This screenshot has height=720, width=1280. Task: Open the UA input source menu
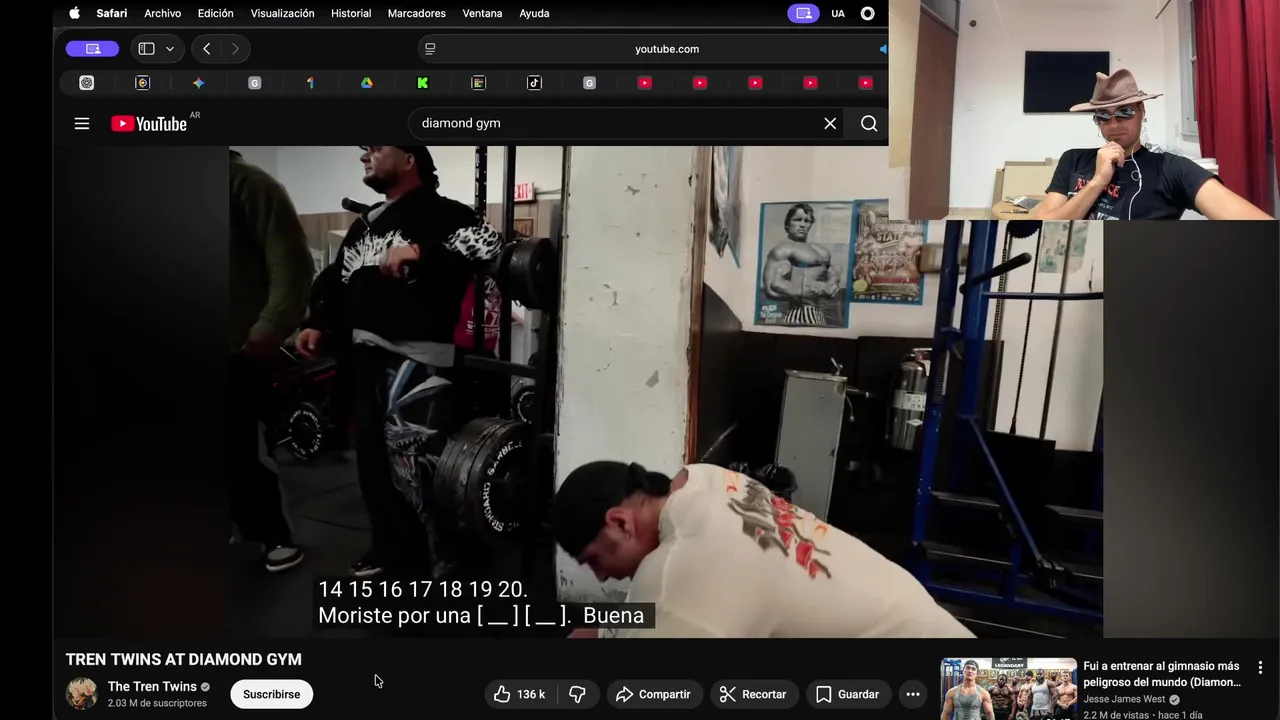(838, 13)
